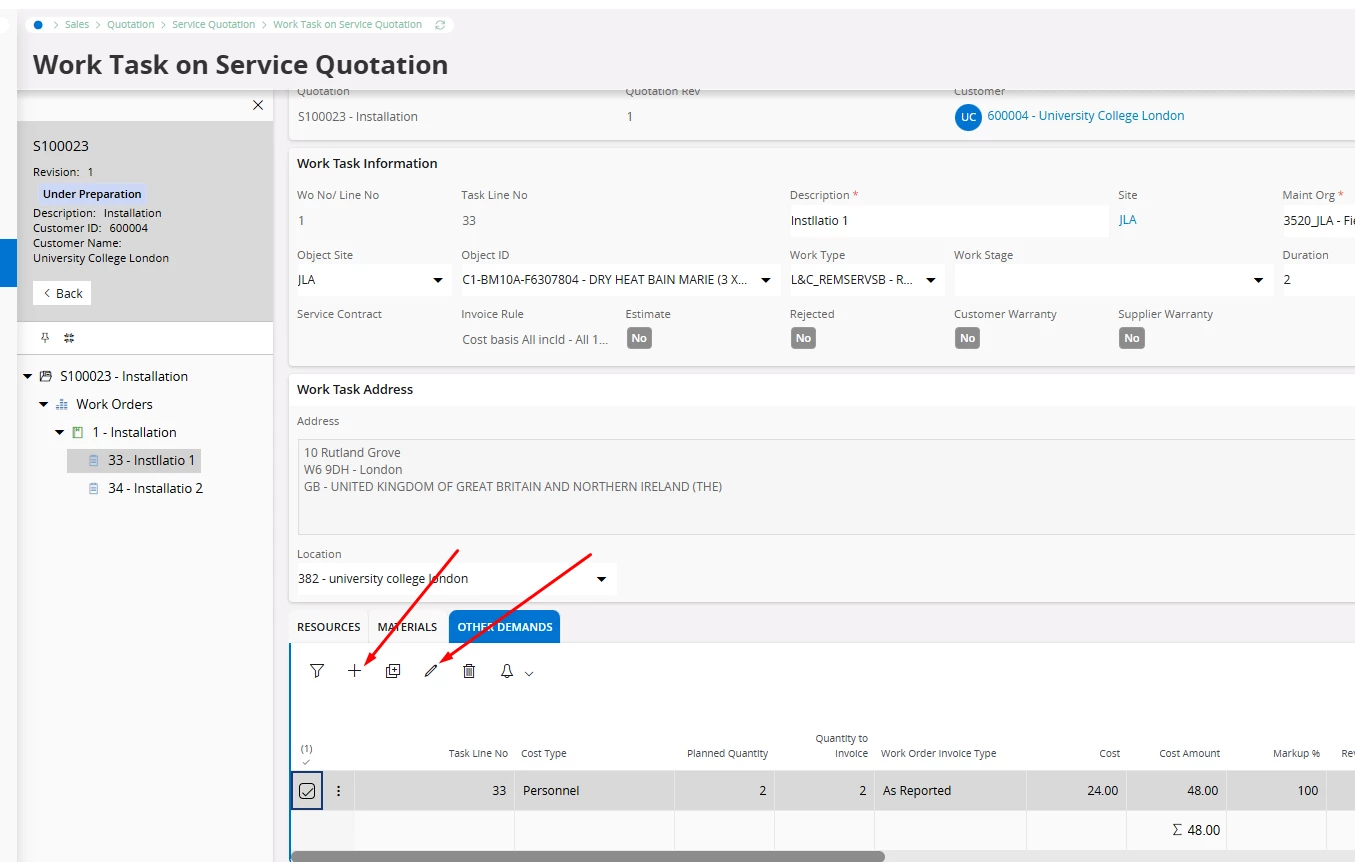The width and height of the screenshot is (1355, 862).
Task: Click the pin icon above the tree
Action: click(x=45, y=338)
